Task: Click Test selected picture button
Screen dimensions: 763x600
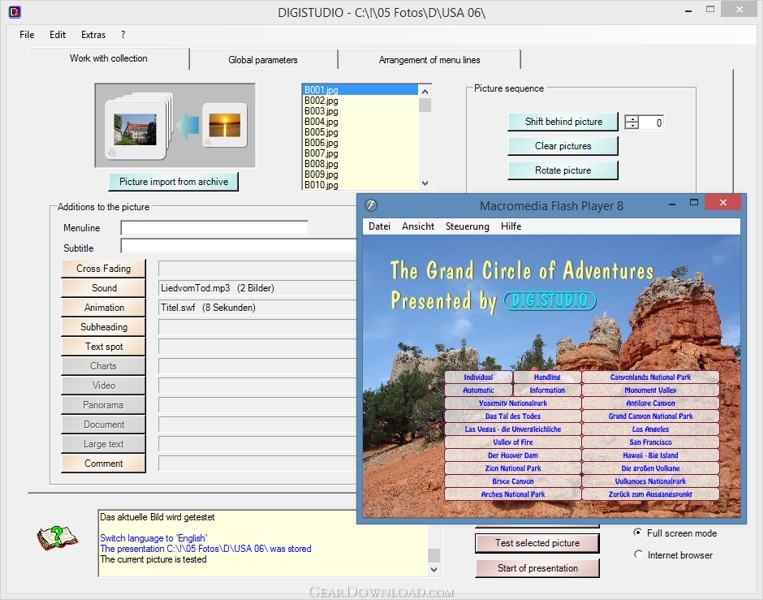Action: (x=537, y=543)
